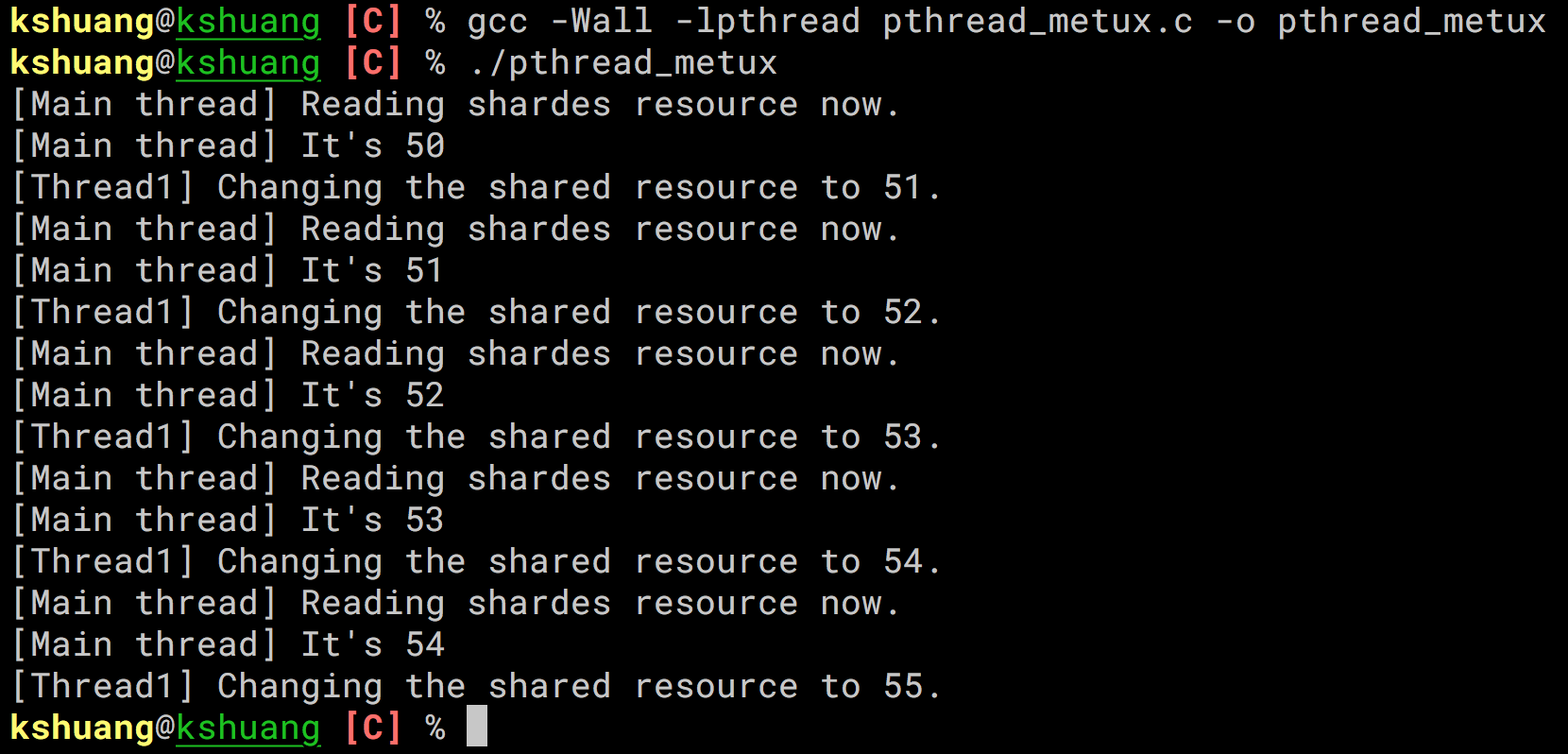
Task: Click the "It's 52" main thread output line
Action: 228,395
